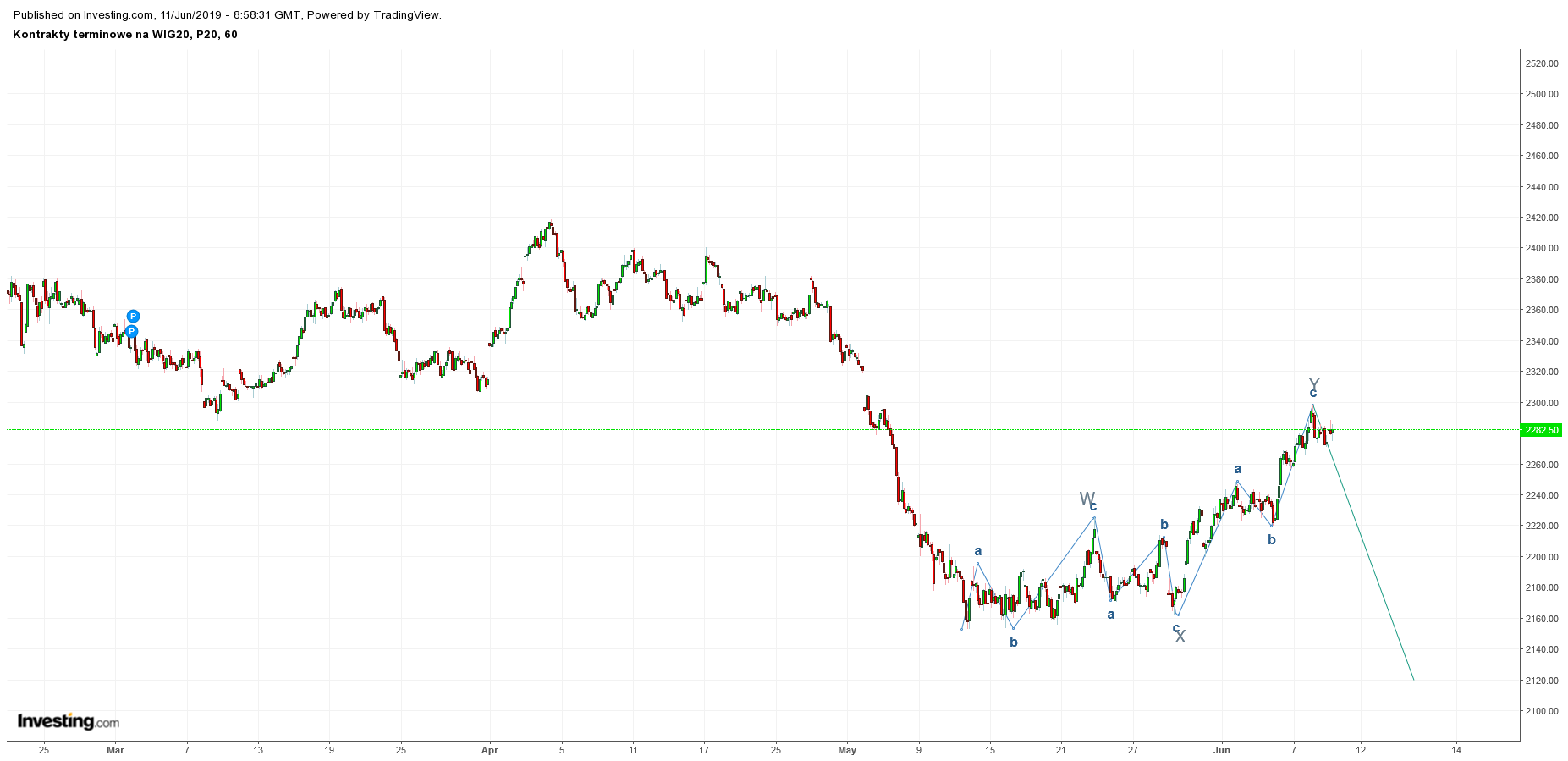
Task: Click the 2360.00 price axis label
Action: [x=1542, y=310]
